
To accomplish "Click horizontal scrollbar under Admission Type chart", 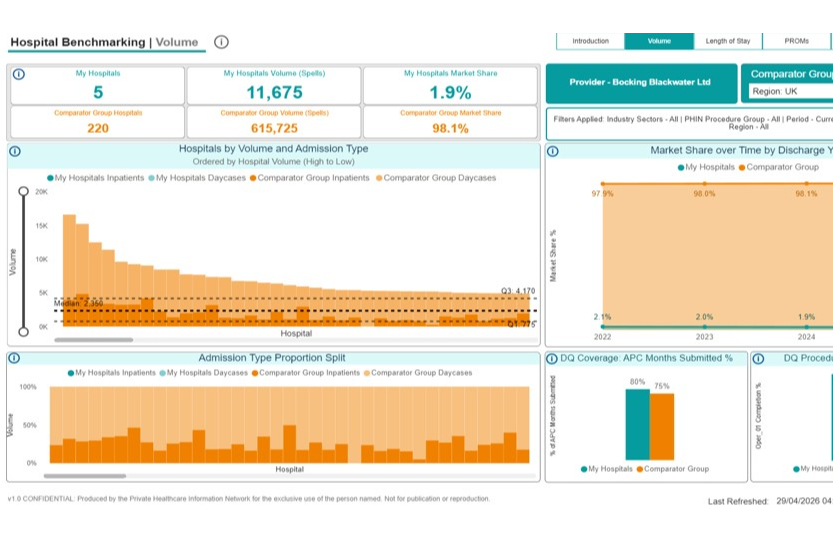I will pos(85,476).
